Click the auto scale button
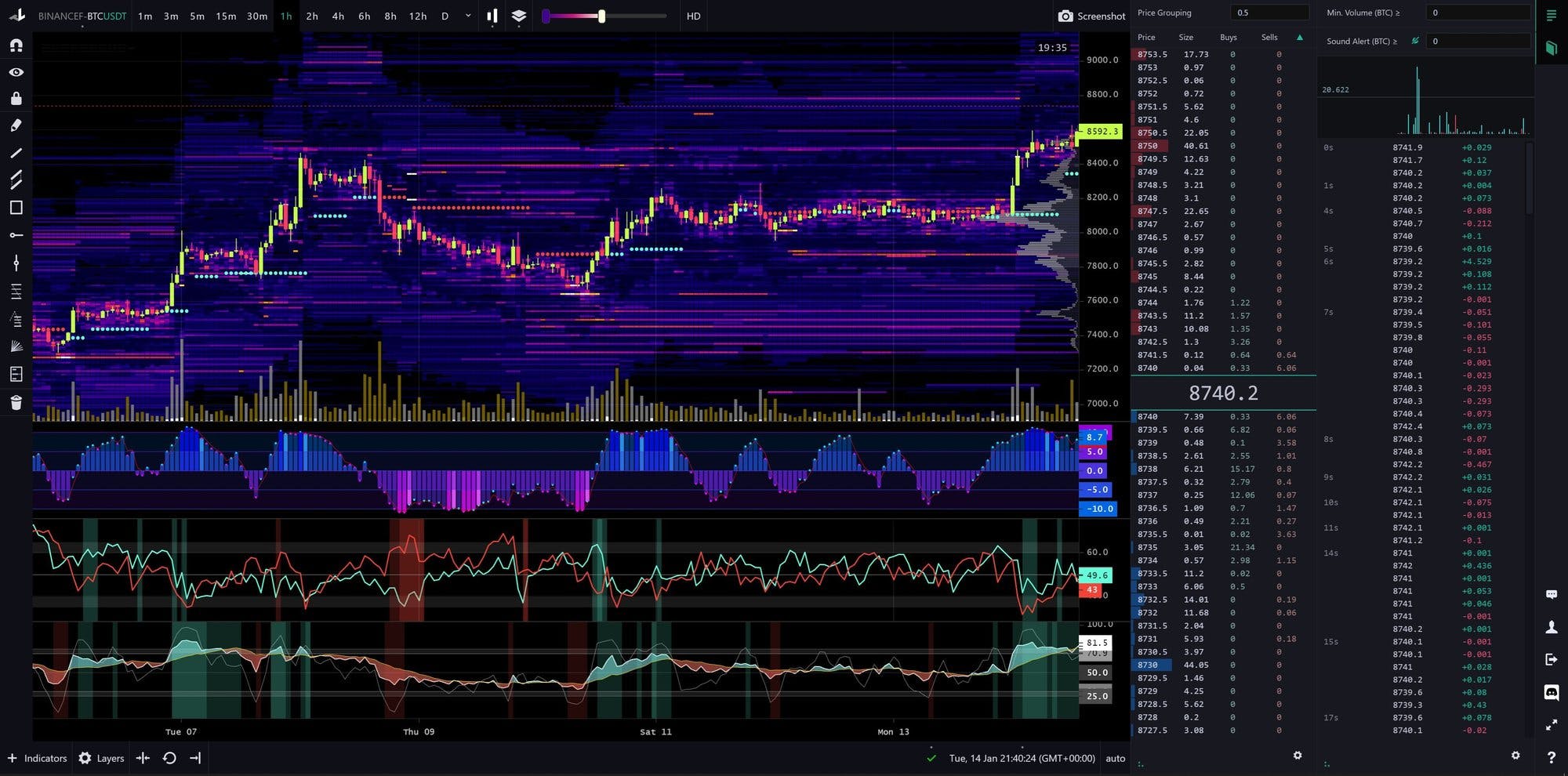Image resolution: width=1568 pixels, height=776 pixels. [x=1115, y=758]
